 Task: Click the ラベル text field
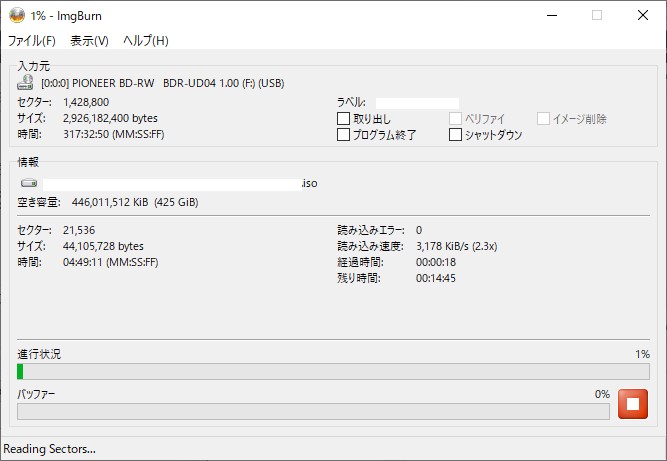[417, 103]
